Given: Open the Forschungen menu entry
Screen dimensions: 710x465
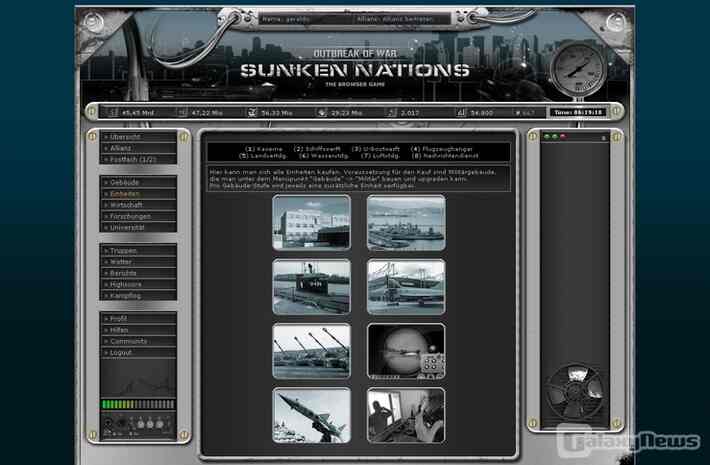Looking at the screenshot, I should point(138,216).
